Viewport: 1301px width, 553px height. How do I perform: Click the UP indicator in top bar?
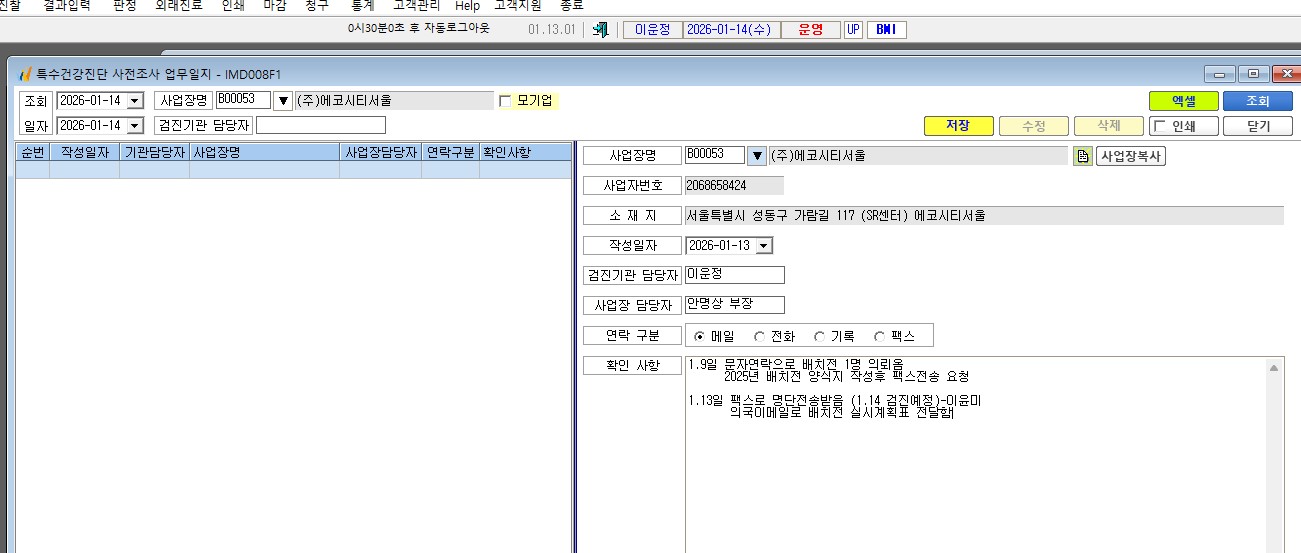[x=853, y=30]
